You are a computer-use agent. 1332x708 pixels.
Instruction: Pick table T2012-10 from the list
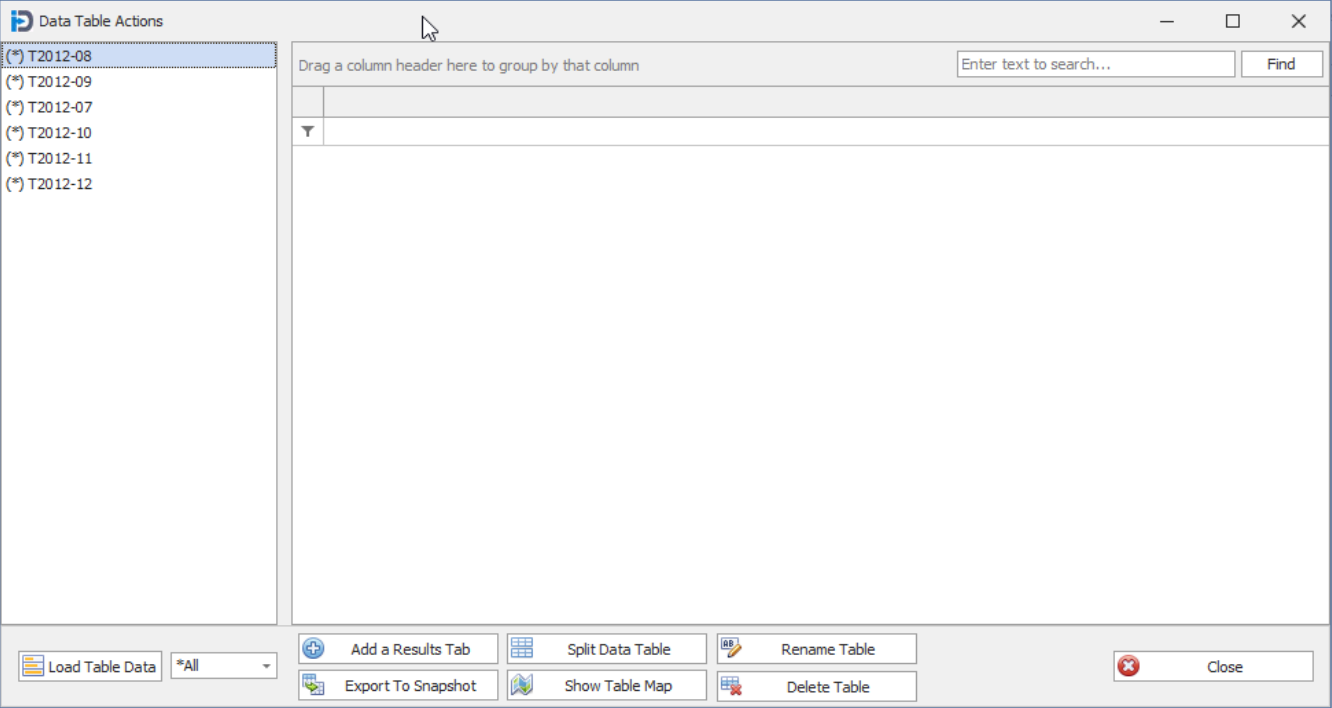(x=60, y=133)
